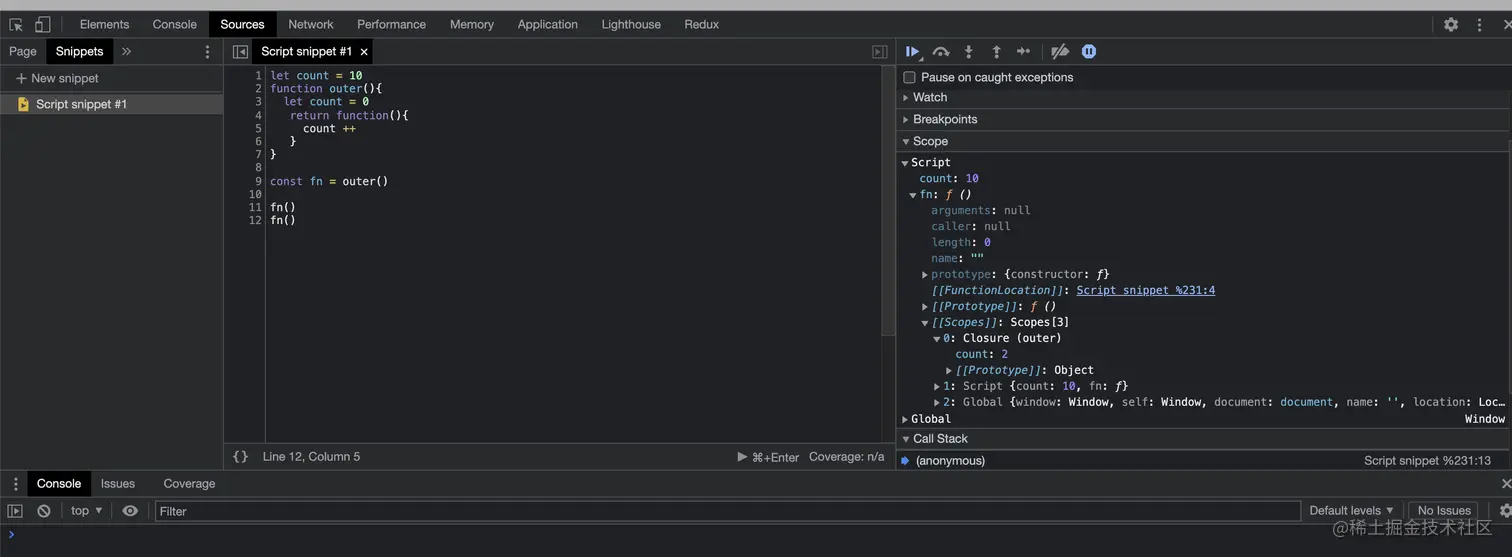Close the Script snippet #1 editor tab
The image size is (1512, 557).
pos(364,52)
